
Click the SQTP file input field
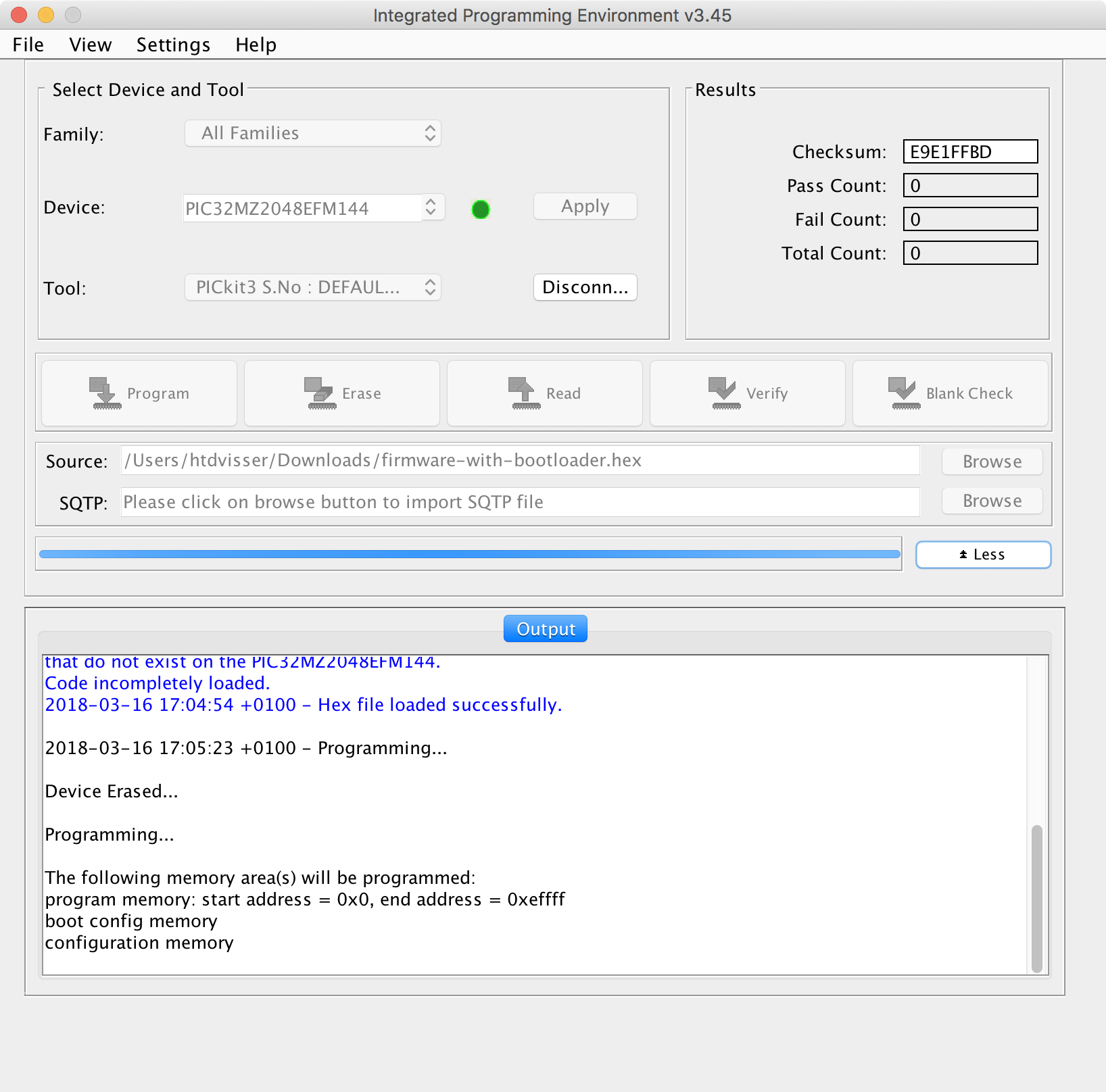(x=520, y=502)
